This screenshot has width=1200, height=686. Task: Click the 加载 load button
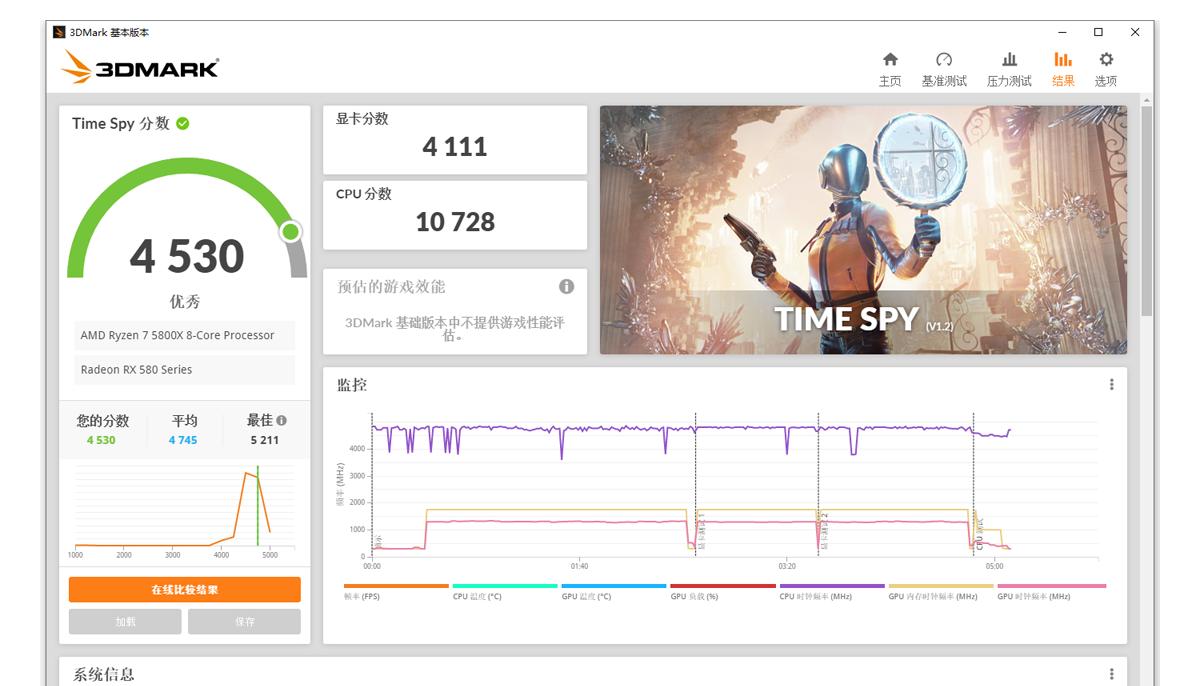pos(125,621)
